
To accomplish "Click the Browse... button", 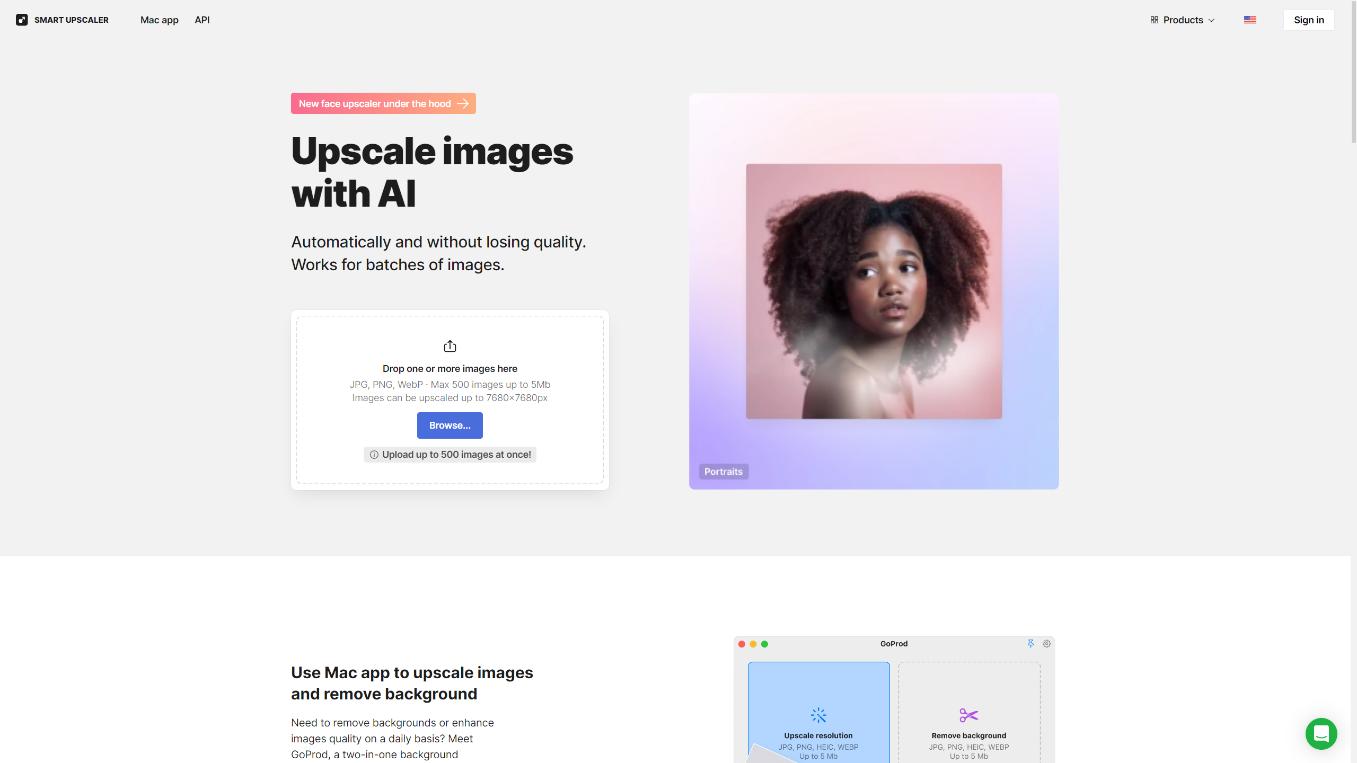I will point(450,425).
